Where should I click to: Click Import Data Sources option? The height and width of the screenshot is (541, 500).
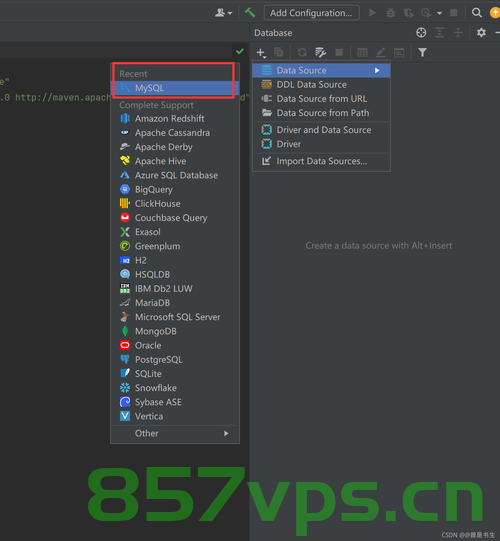coord(321,161)
